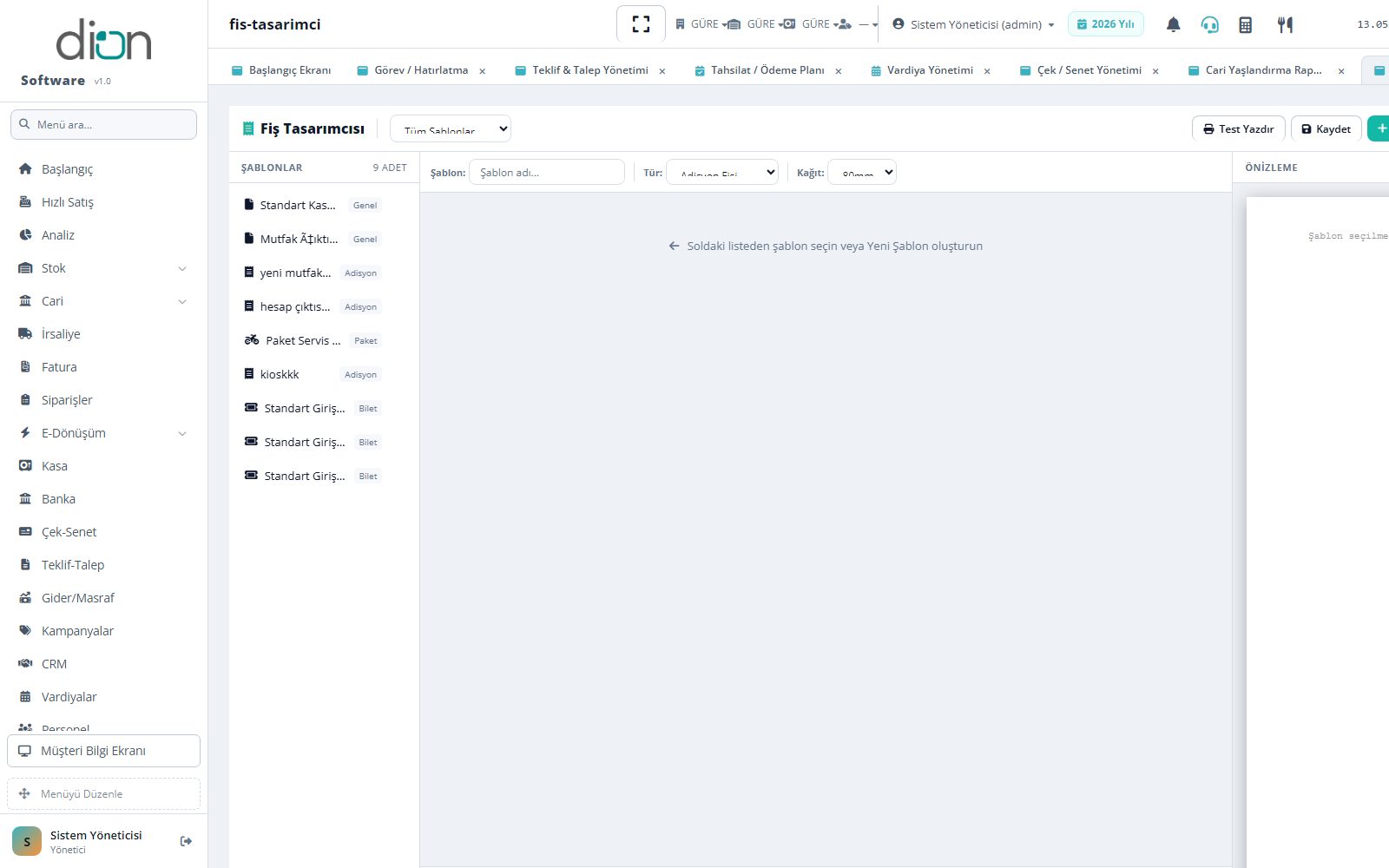Close the Cari Yaşlandırma Rap... tab
This screenshot has width=1389, height=868.
pyautogui.click(x=1341, y=71)
